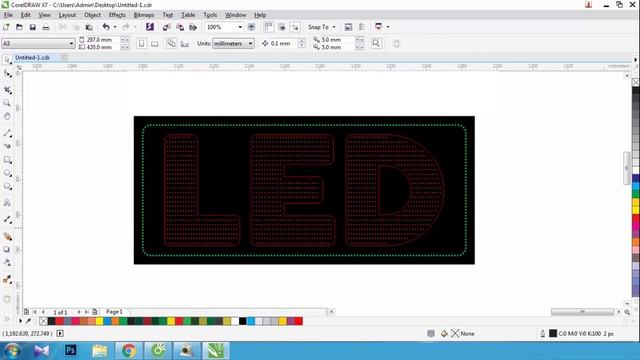Open the Effects menu
The image size is (640, 360).
(117, 15)
